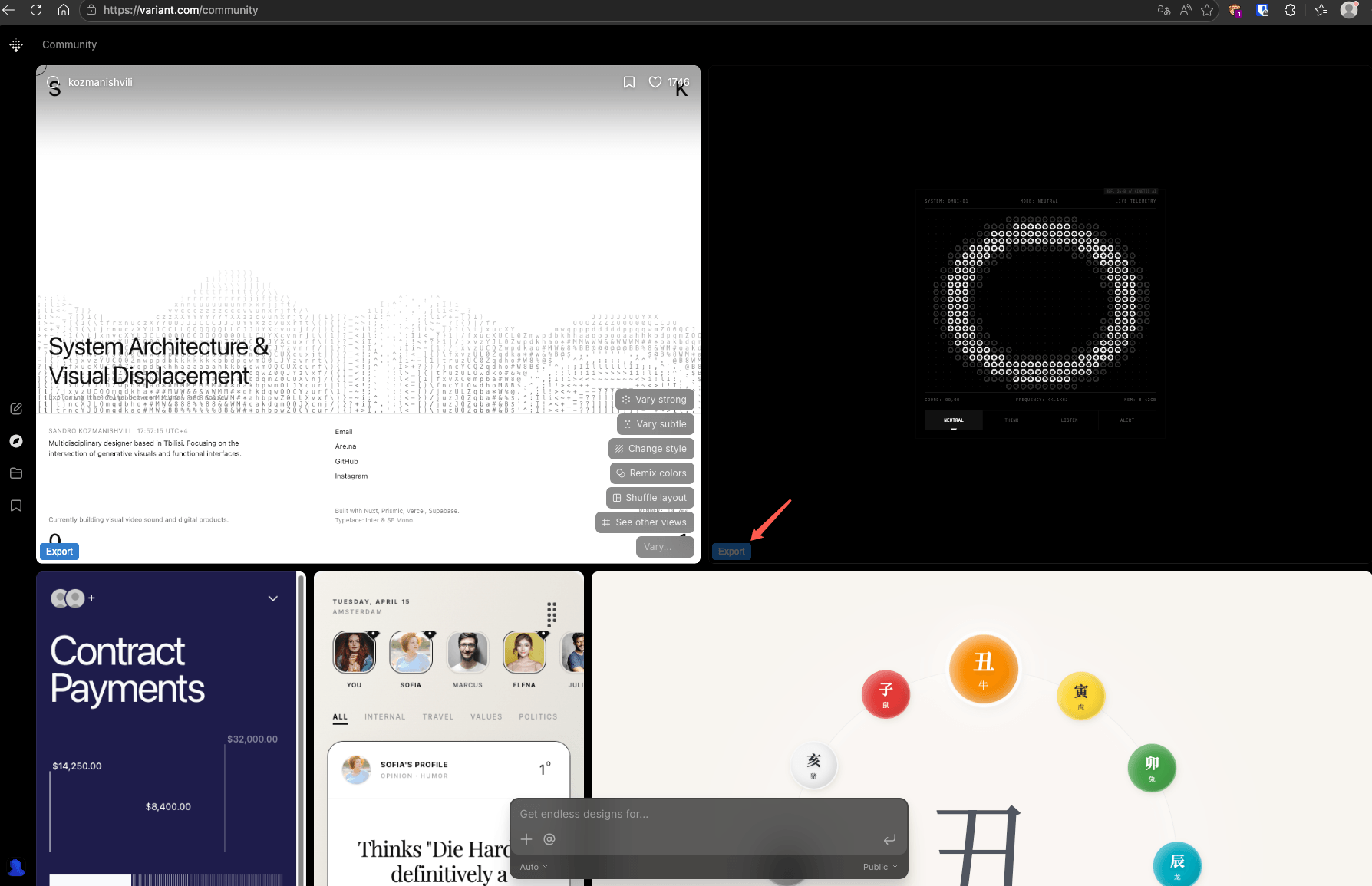Click the plus attach icon in prompt box
Image resolution: width=1372 pixels, height=886 pixels.
pos(526,839)
